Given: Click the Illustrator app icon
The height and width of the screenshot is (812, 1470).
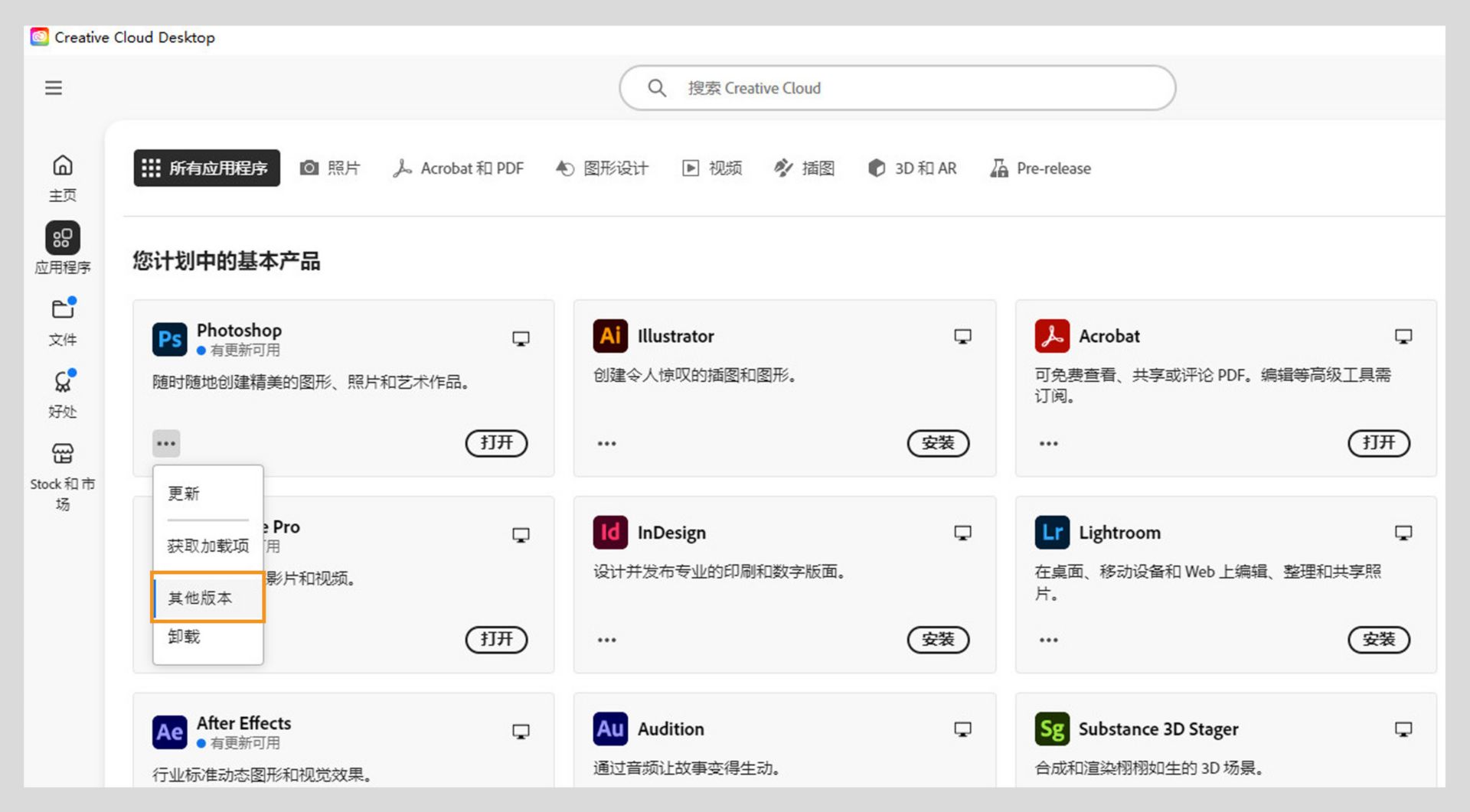Looking at the screenshot, I should point(610,336).
